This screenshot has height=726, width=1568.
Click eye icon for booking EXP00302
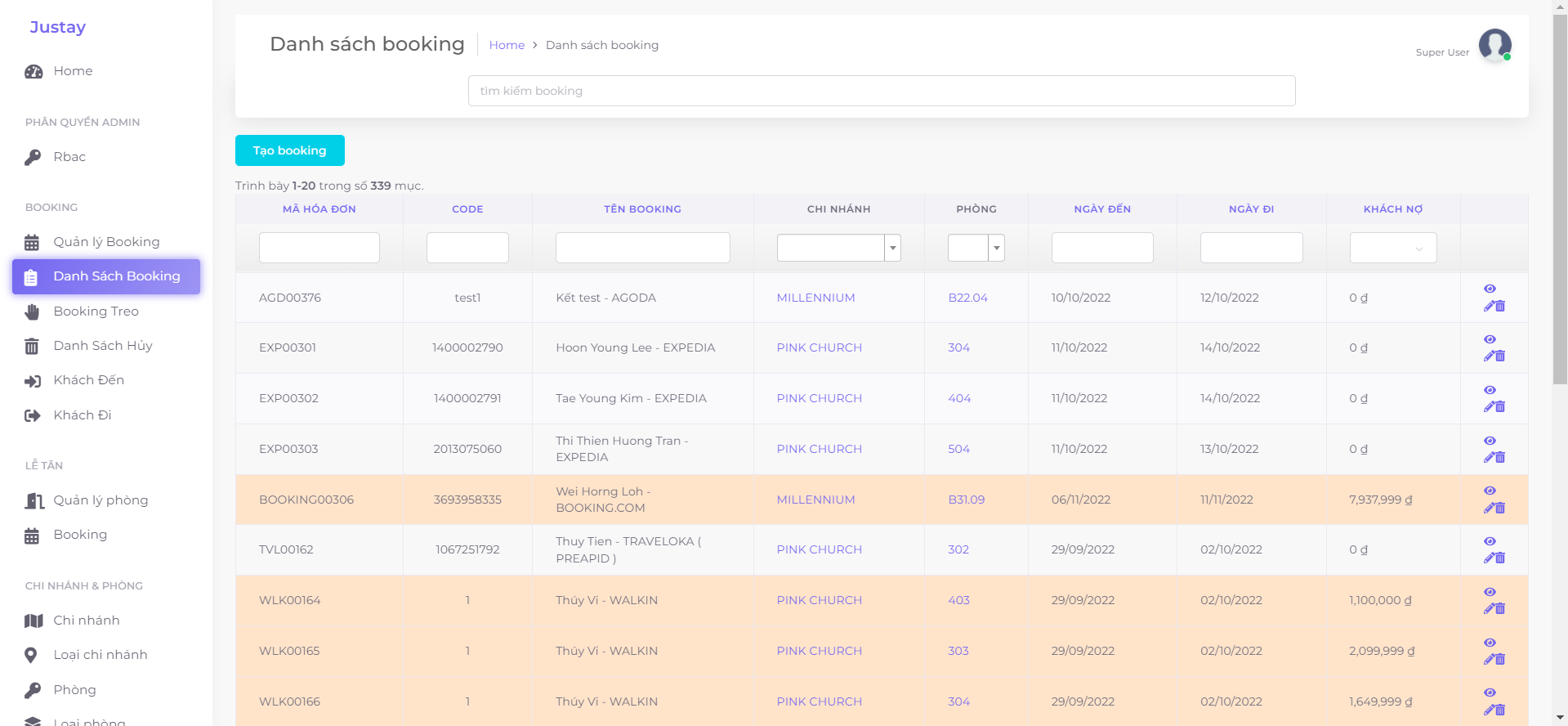click(1490, 390)
